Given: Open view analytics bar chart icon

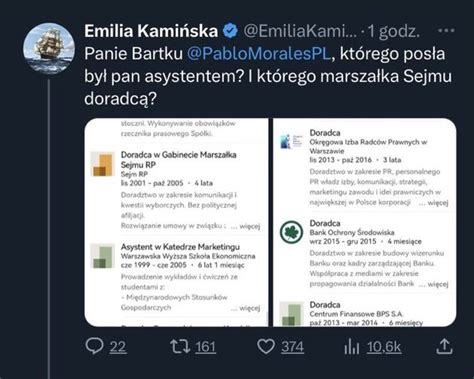Looking at the screenshot, I should (352, 346).
